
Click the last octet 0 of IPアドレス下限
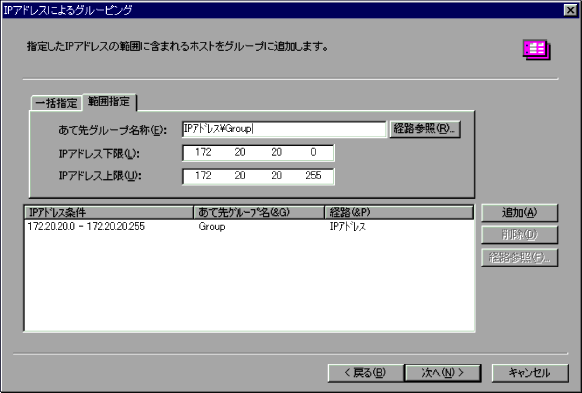coord(313,153)
